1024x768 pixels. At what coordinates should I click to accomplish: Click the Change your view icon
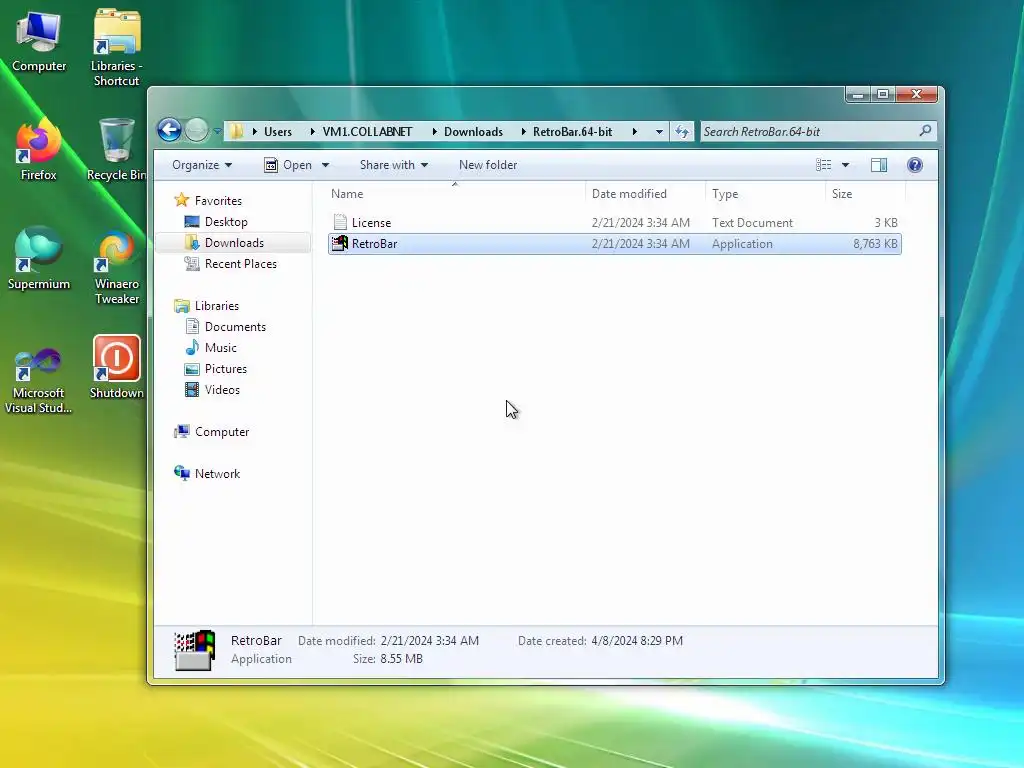(x=824, y=165)
